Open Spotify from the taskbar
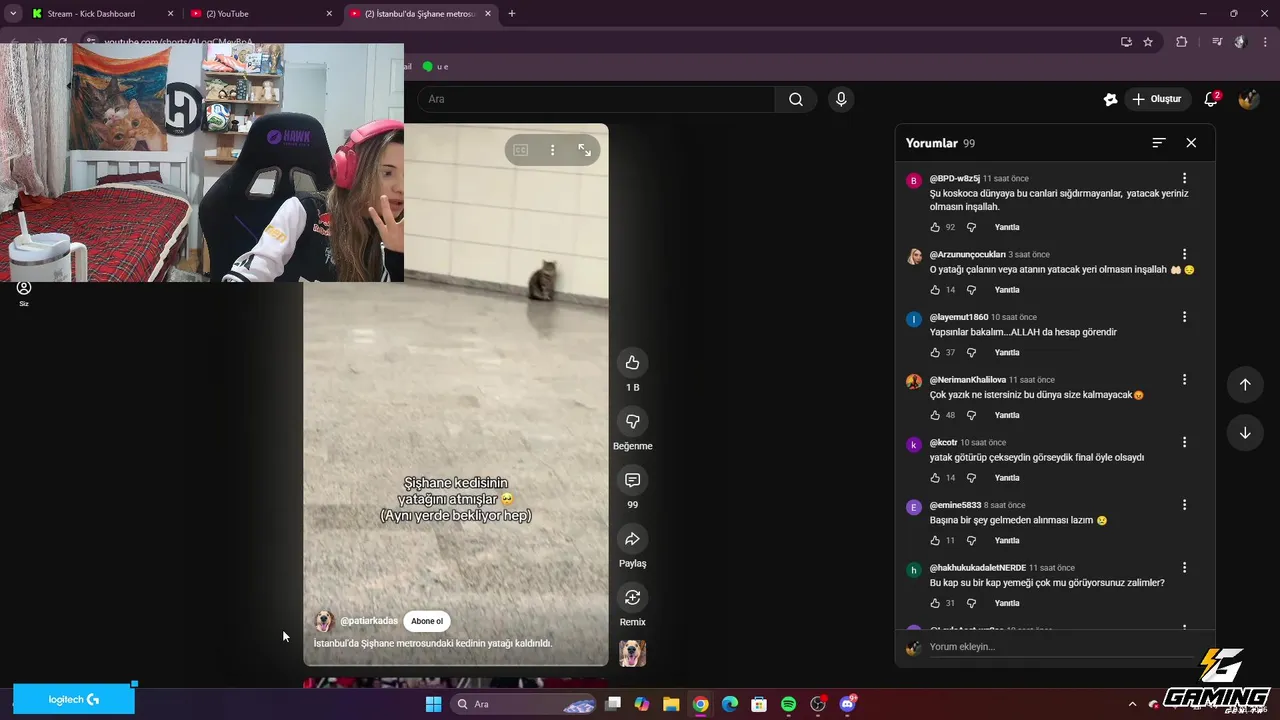Image resolution: width=1280 pixels, height=720 pixels. 788,704
